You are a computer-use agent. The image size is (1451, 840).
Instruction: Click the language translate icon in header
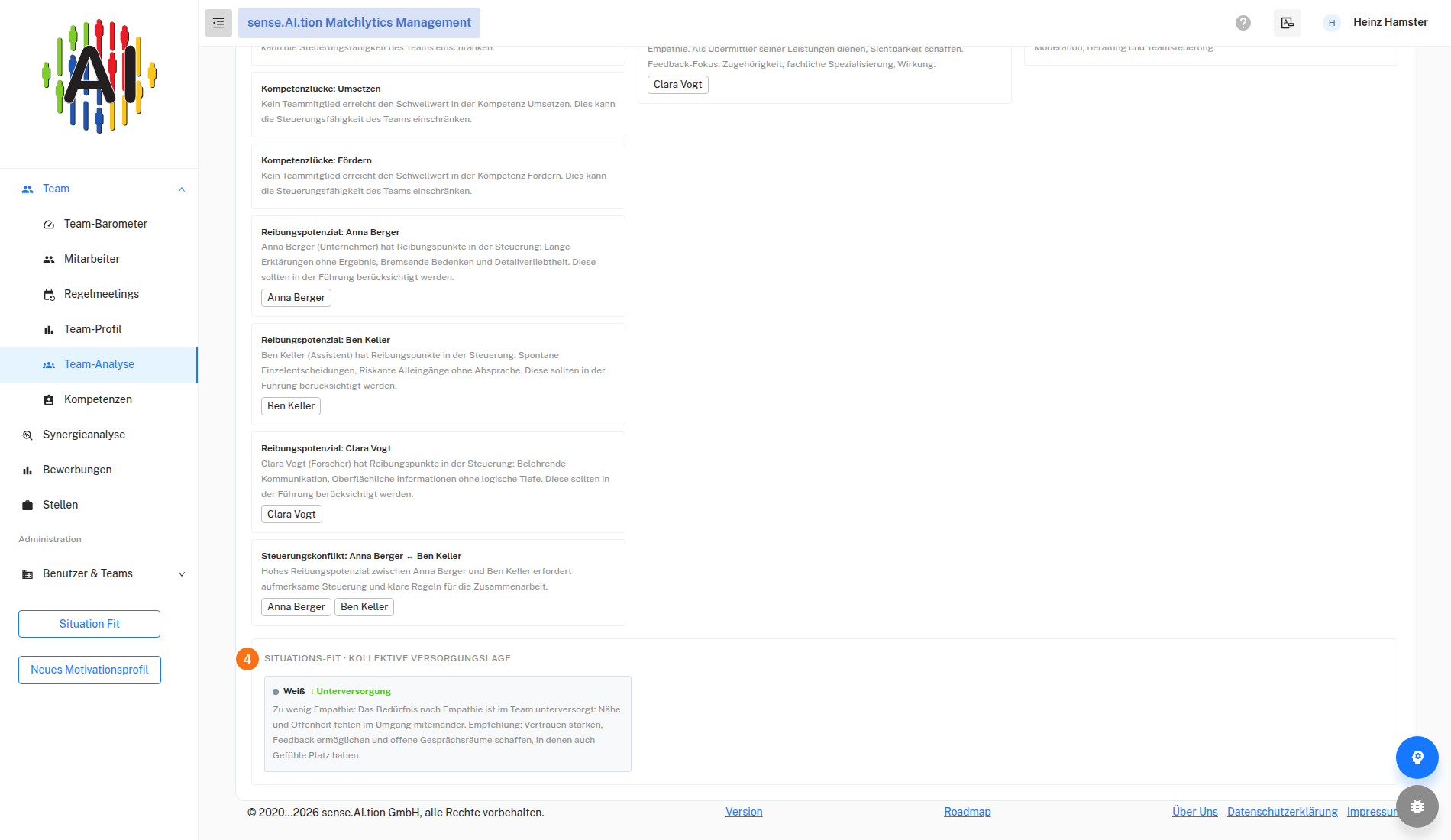[1288, 23]
